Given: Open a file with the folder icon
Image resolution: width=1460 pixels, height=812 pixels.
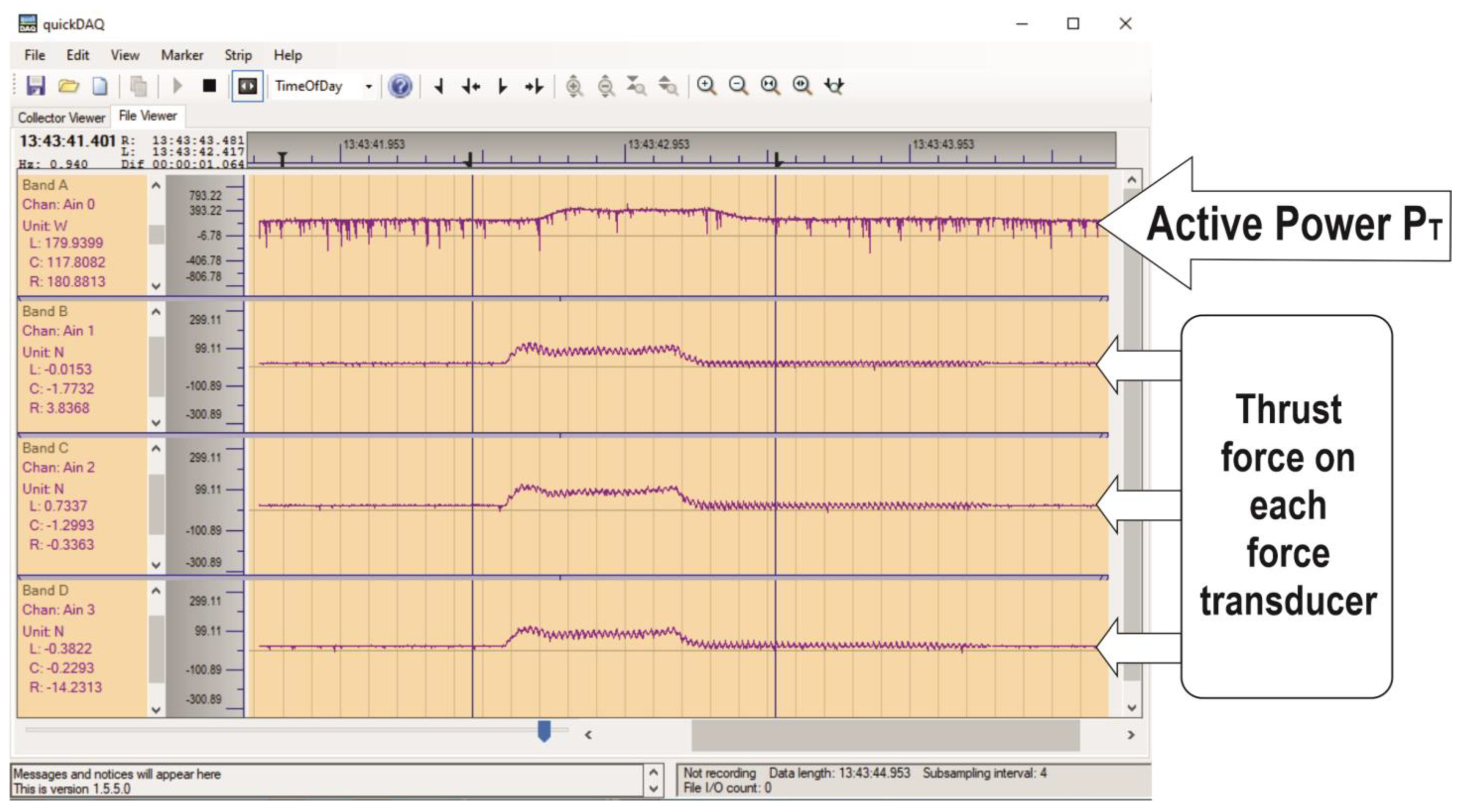Looking at the screenshot, I should [68, 86].
